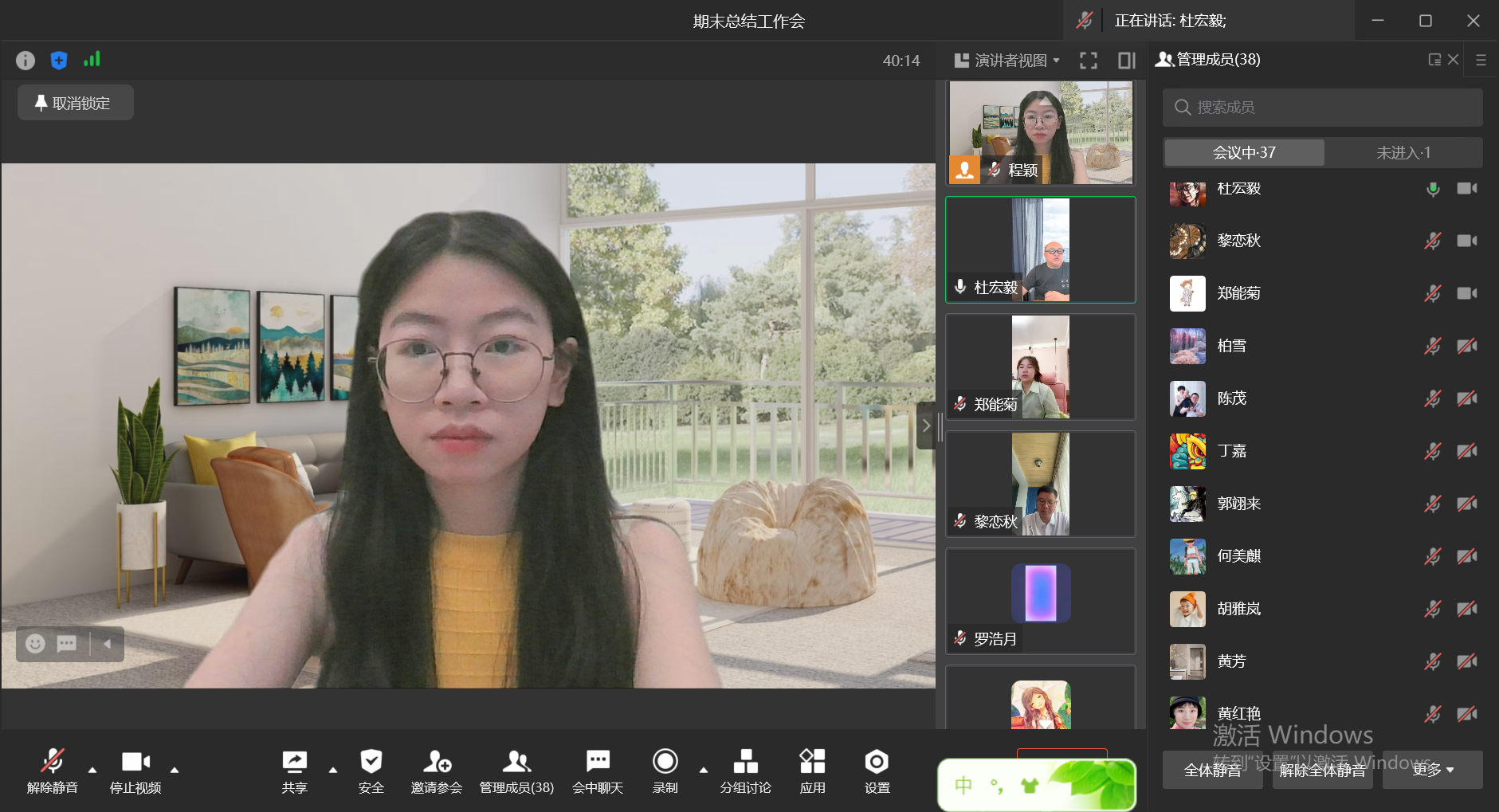The width and height of the screenshot is (1499, 812).
Task: Open meeting 设置 settings
Action: click(x=877, y=771)
